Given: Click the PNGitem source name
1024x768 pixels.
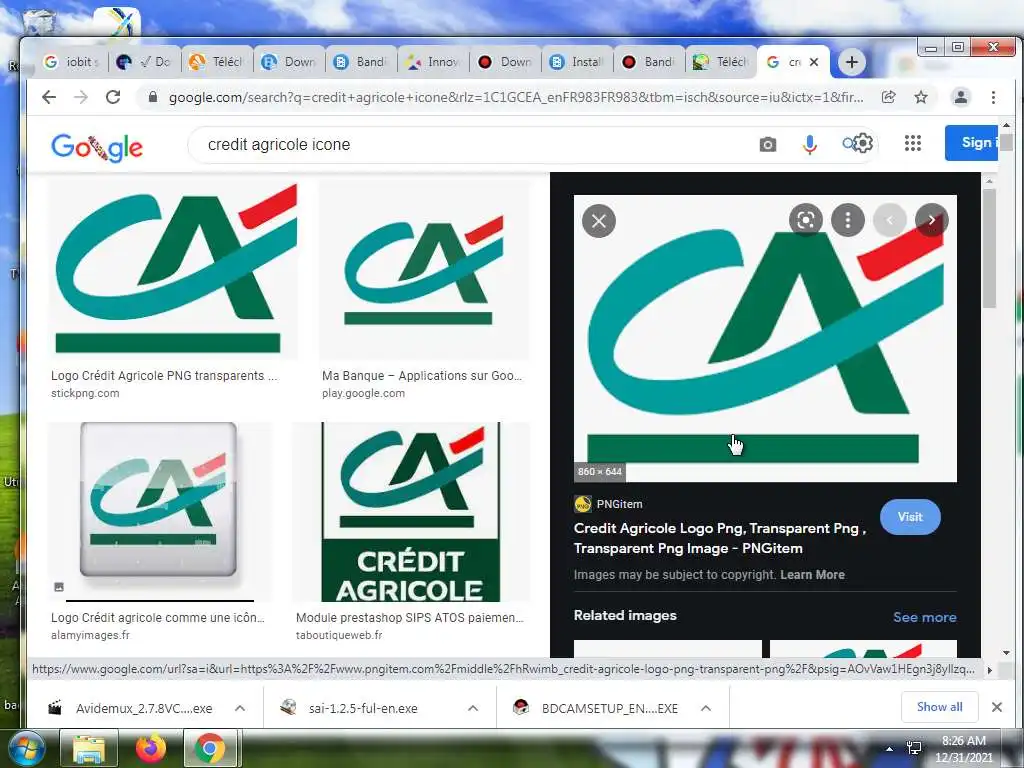Looking at the screenshot, I should [619, 504].
